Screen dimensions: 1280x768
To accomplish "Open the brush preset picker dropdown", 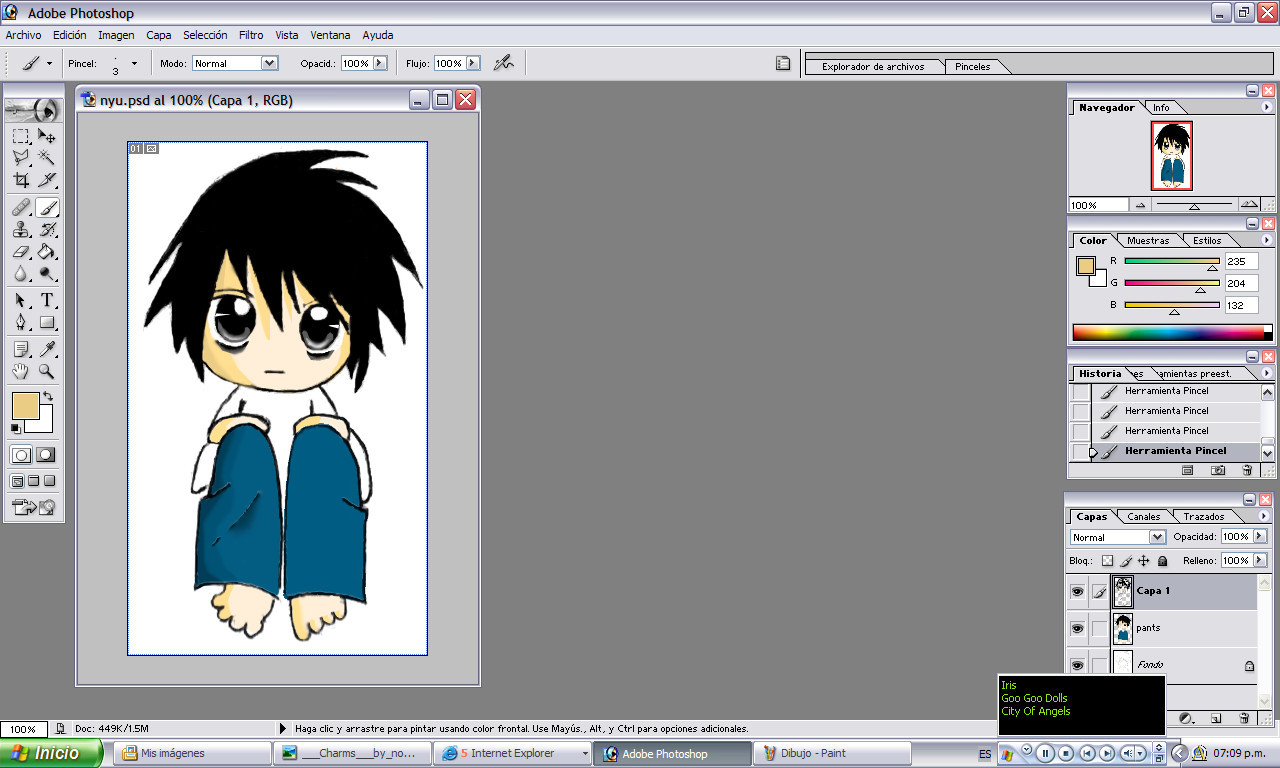I will [x=134, y=63].
